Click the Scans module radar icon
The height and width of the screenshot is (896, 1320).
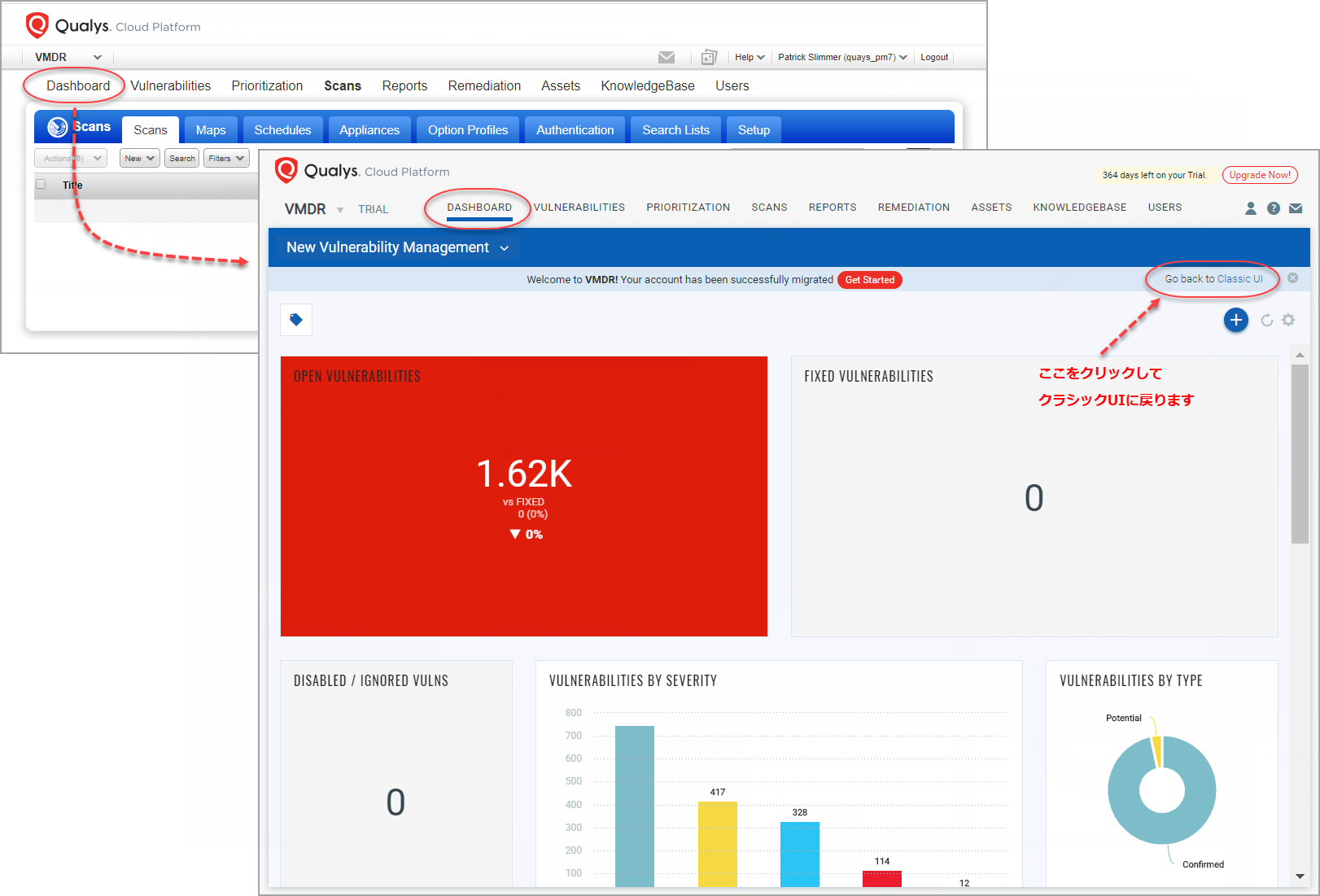[58, 127]
